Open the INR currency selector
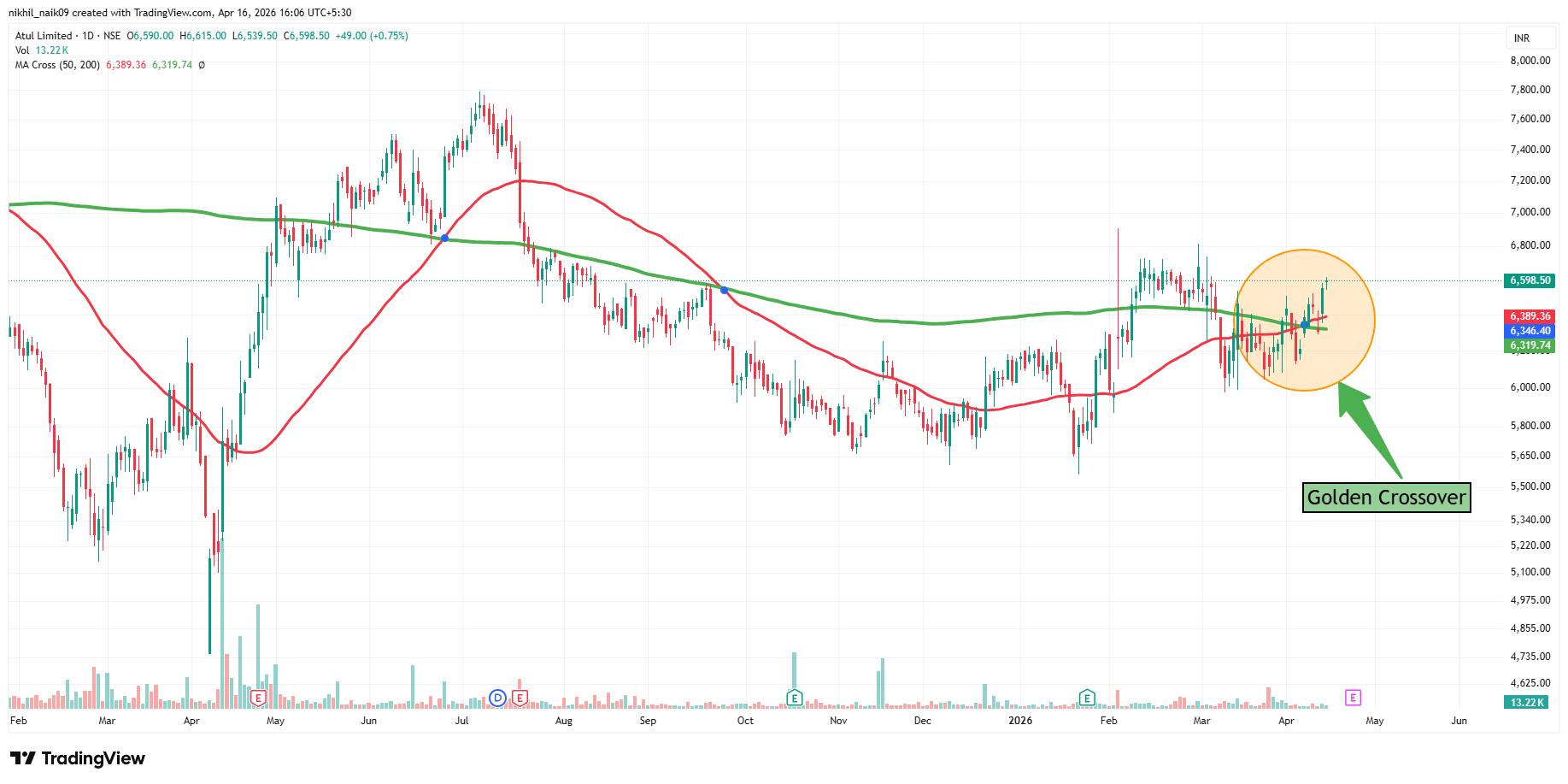This screenshot has width=1568, height=784. coord(1522,38)
